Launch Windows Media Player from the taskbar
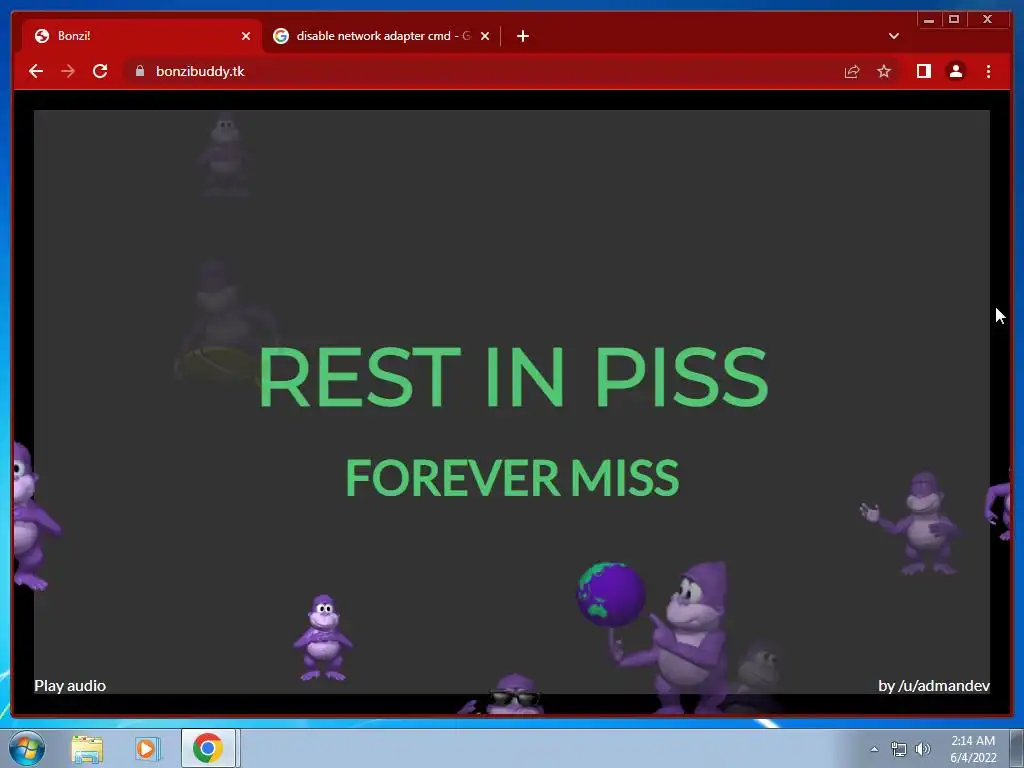Screen dimensions: 1024x768 (148, 748)
